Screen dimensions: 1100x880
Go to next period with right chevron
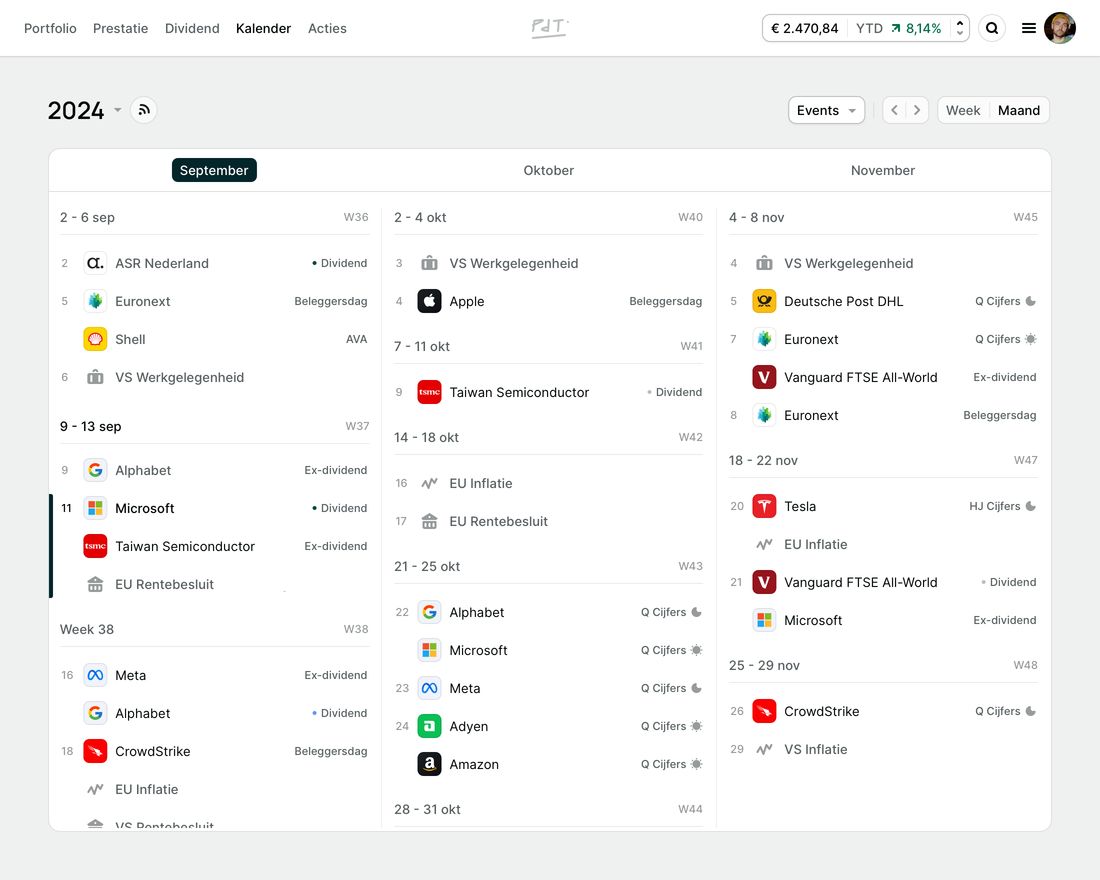pyautogui.click(x=917, y=110)
